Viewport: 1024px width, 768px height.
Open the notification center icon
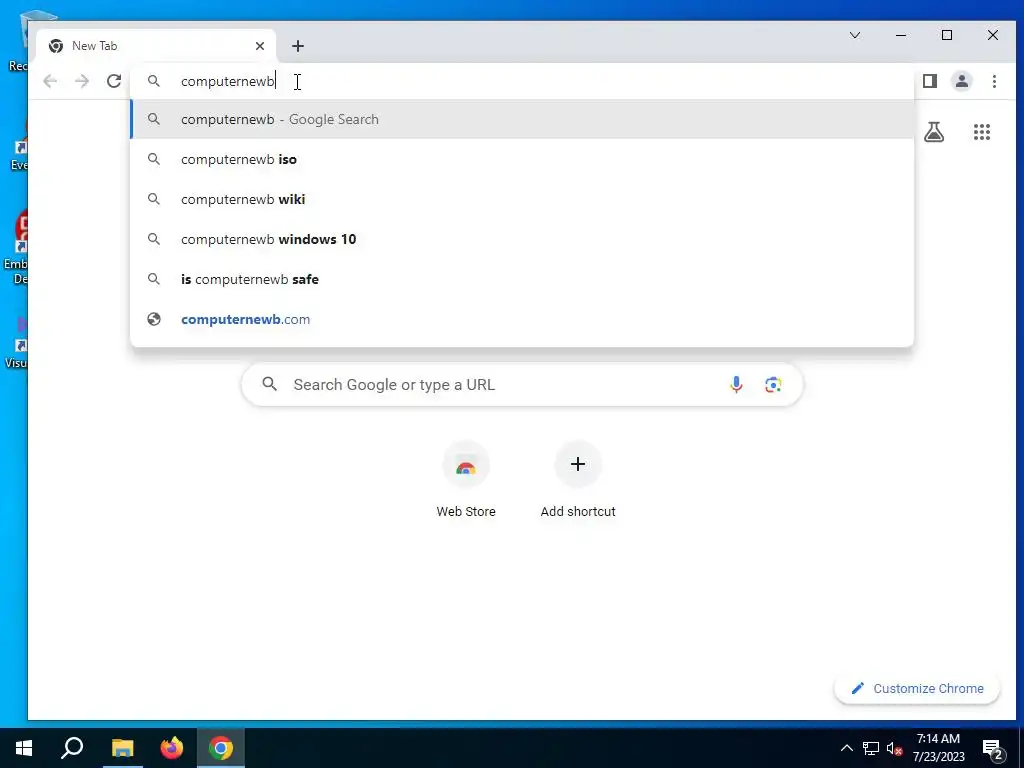tap(993, 750)
